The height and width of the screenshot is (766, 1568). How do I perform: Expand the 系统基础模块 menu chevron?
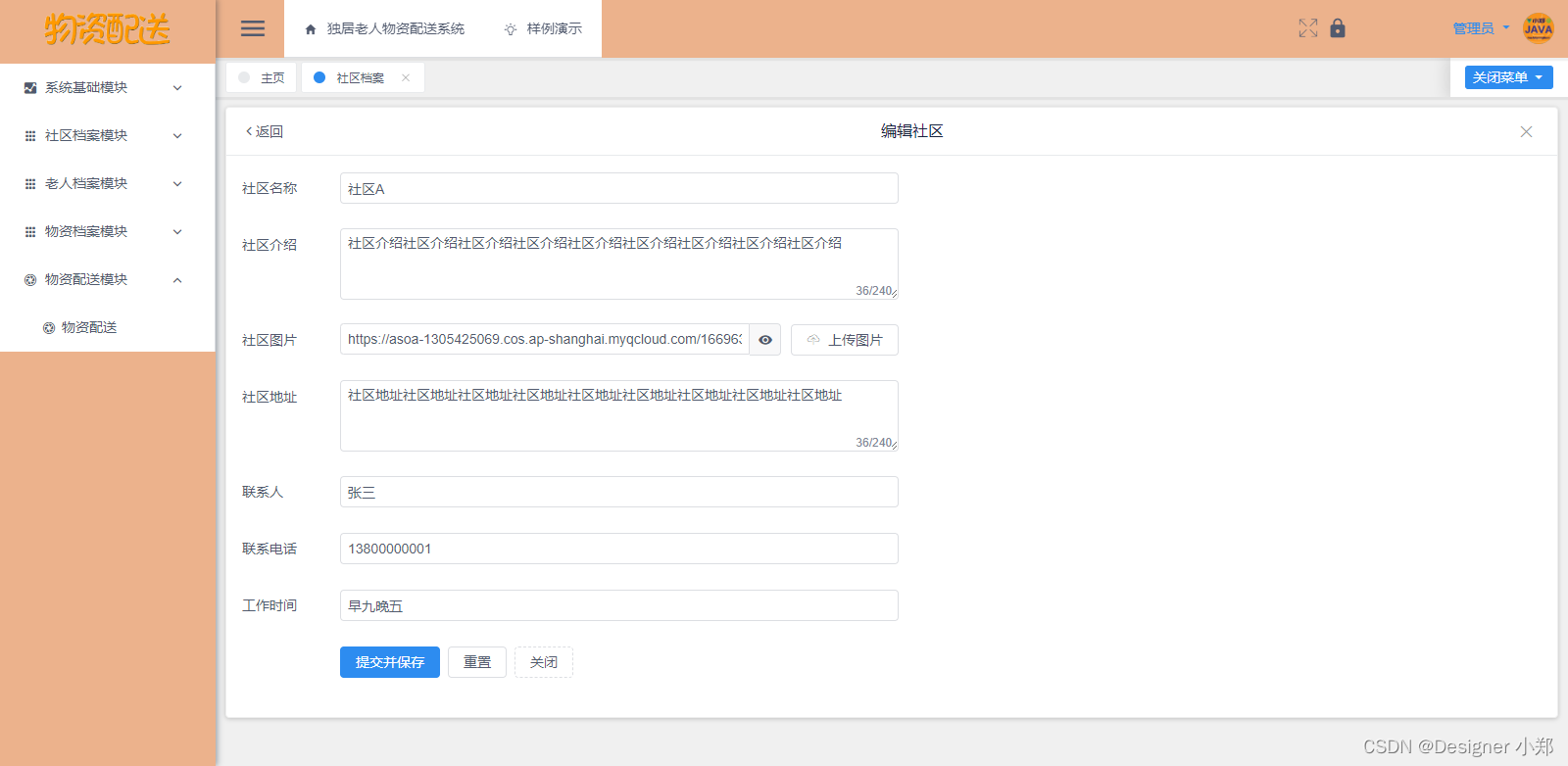click(177, 88)
